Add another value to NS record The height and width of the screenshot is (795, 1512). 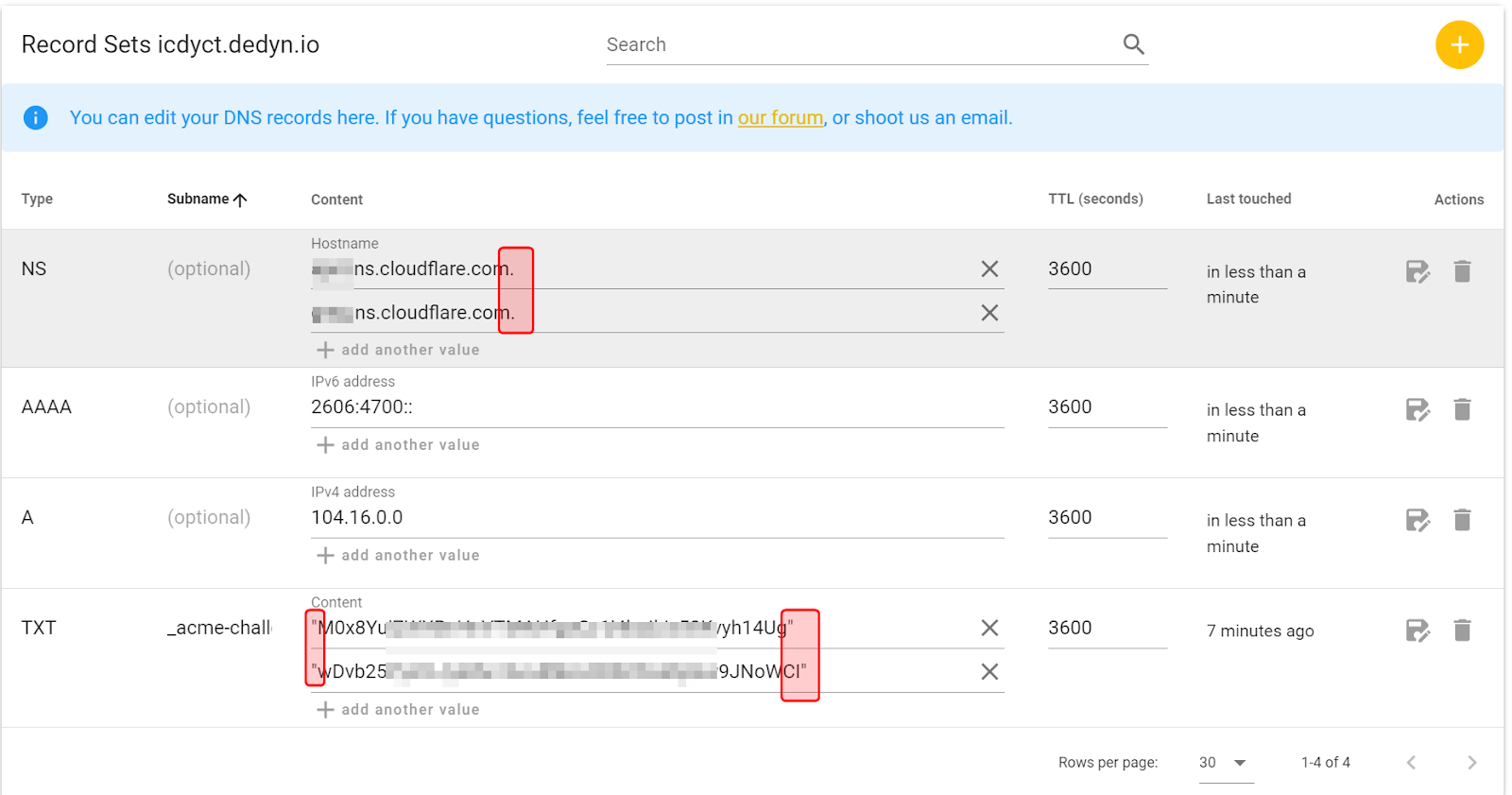(x=398, y=350)
